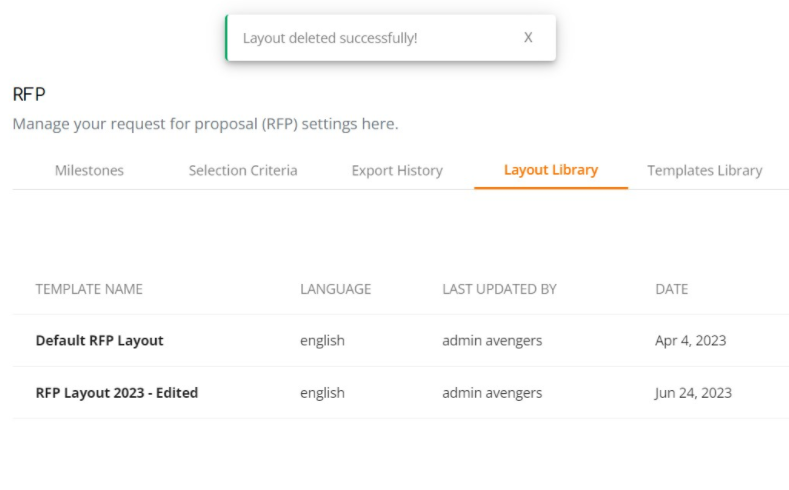The height and width of the screenshot is (490, 789).
Task: Click admin avengers in the Default RFP Layout row
Action: pyautogui.click(x=492, y=341)
